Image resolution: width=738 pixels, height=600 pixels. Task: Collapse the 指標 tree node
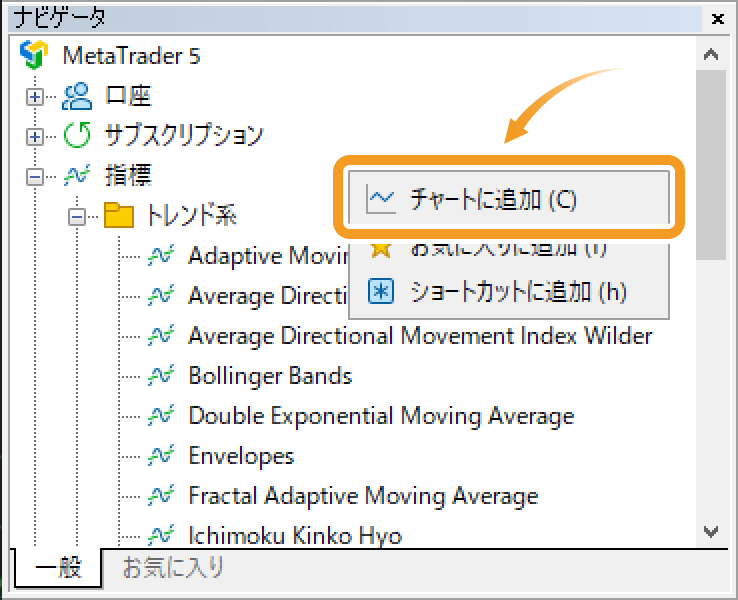[x=34, y=177]
